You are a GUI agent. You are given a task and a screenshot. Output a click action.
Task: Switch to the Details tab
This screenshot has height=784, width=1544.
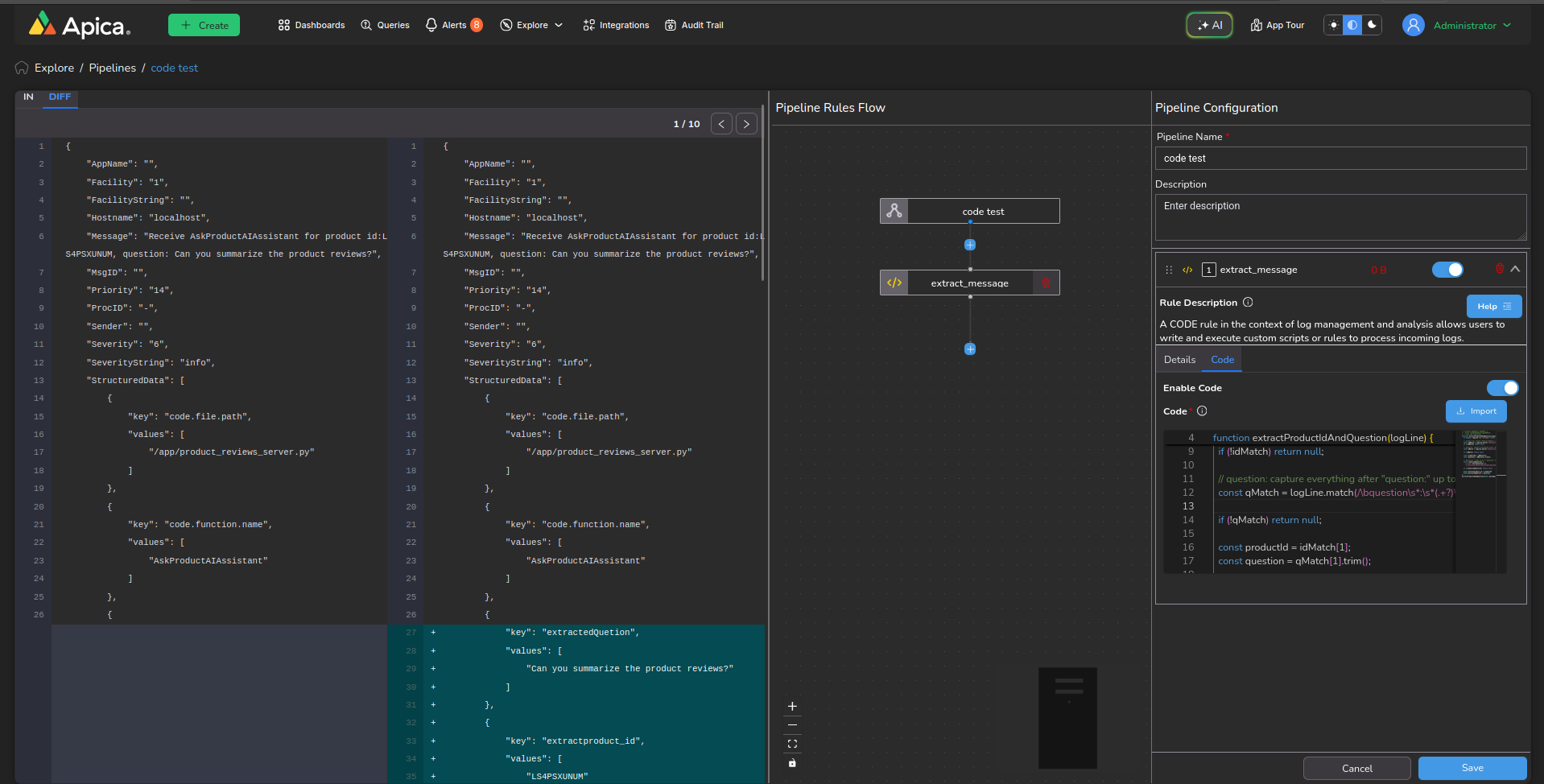coord(1179,360)
